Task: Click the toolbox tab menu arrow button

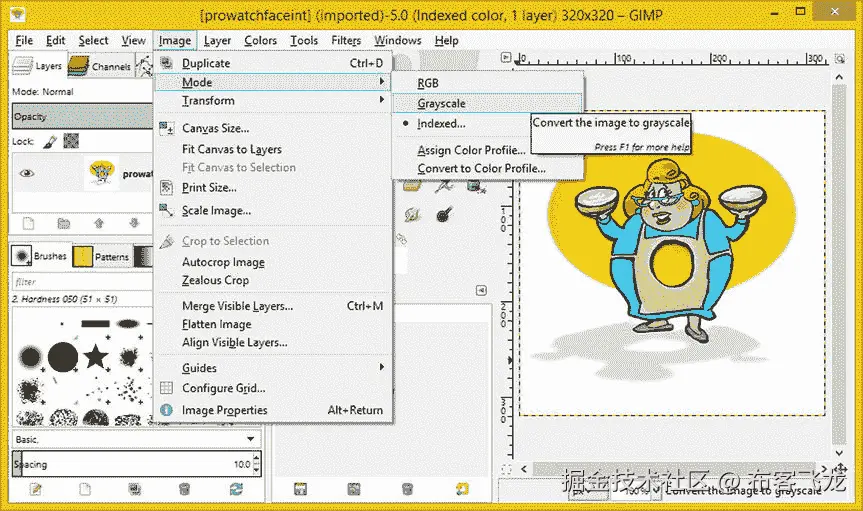Action: [481, 290]
